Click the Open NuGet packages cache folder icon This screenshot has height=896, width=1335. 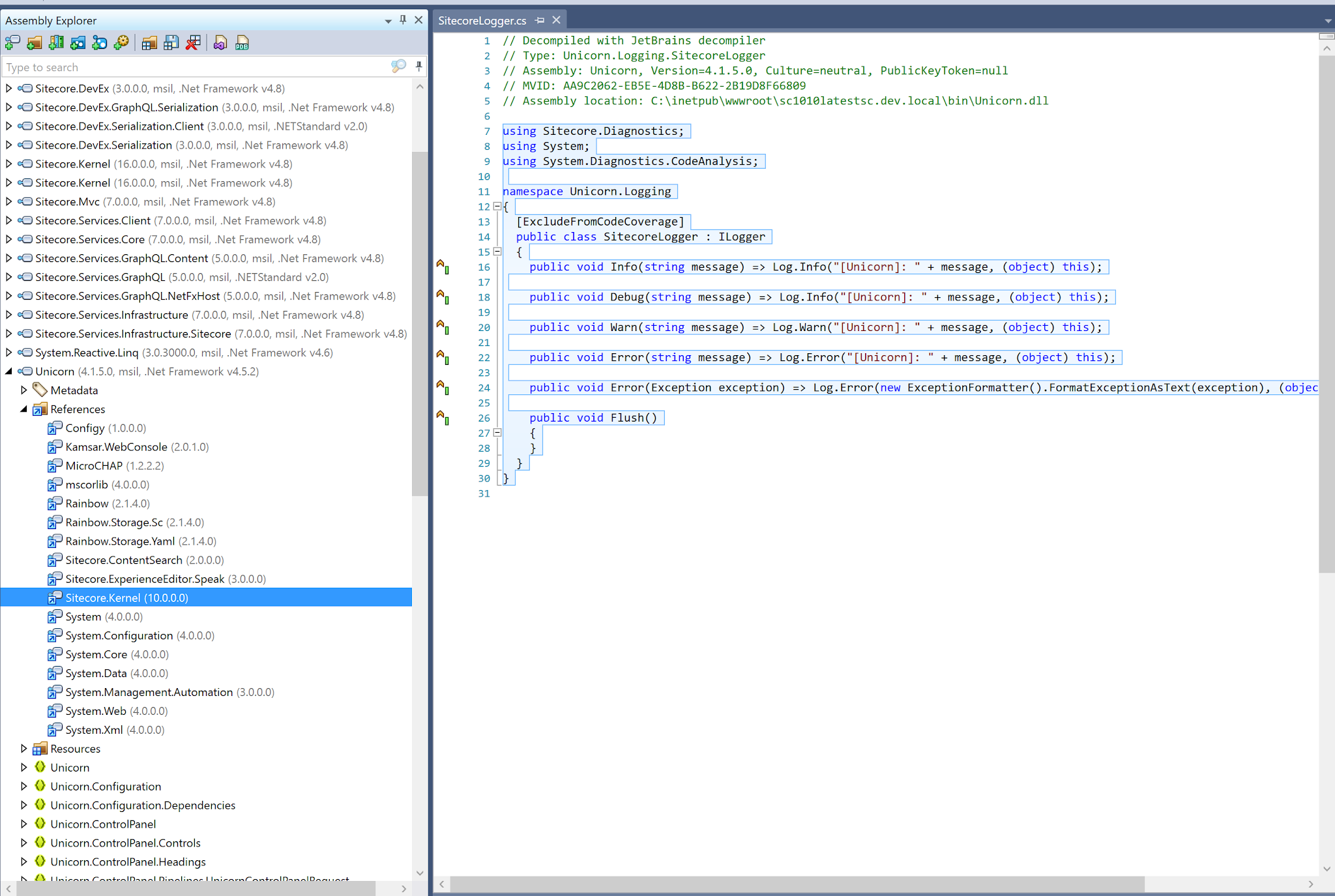pyautogui.click(x=78, y=43)
